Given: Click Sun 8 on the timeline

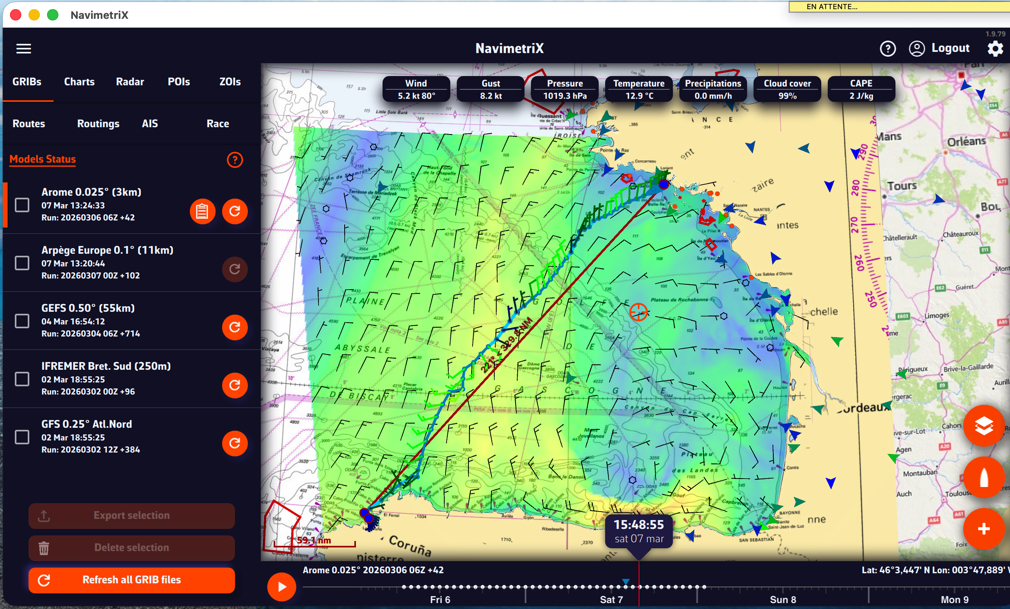Looking at the screenshot, I should point(783,600).
